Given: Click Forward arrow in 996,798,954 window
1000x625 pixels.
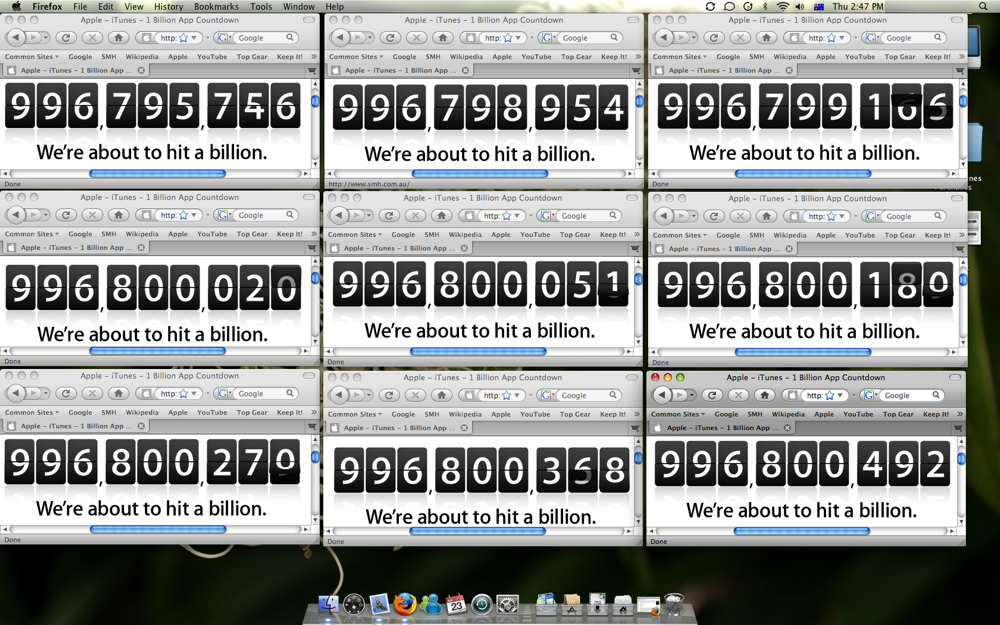Looking at the screenshot, I should pos(358,38).
